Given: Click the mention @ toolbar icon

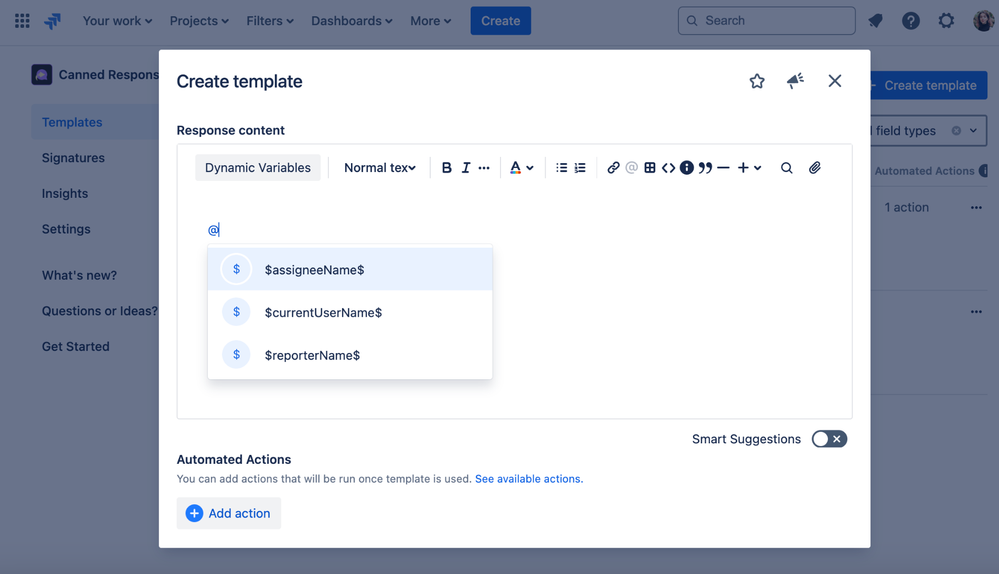Looking at the screenshot, I should tap(631, 168).
